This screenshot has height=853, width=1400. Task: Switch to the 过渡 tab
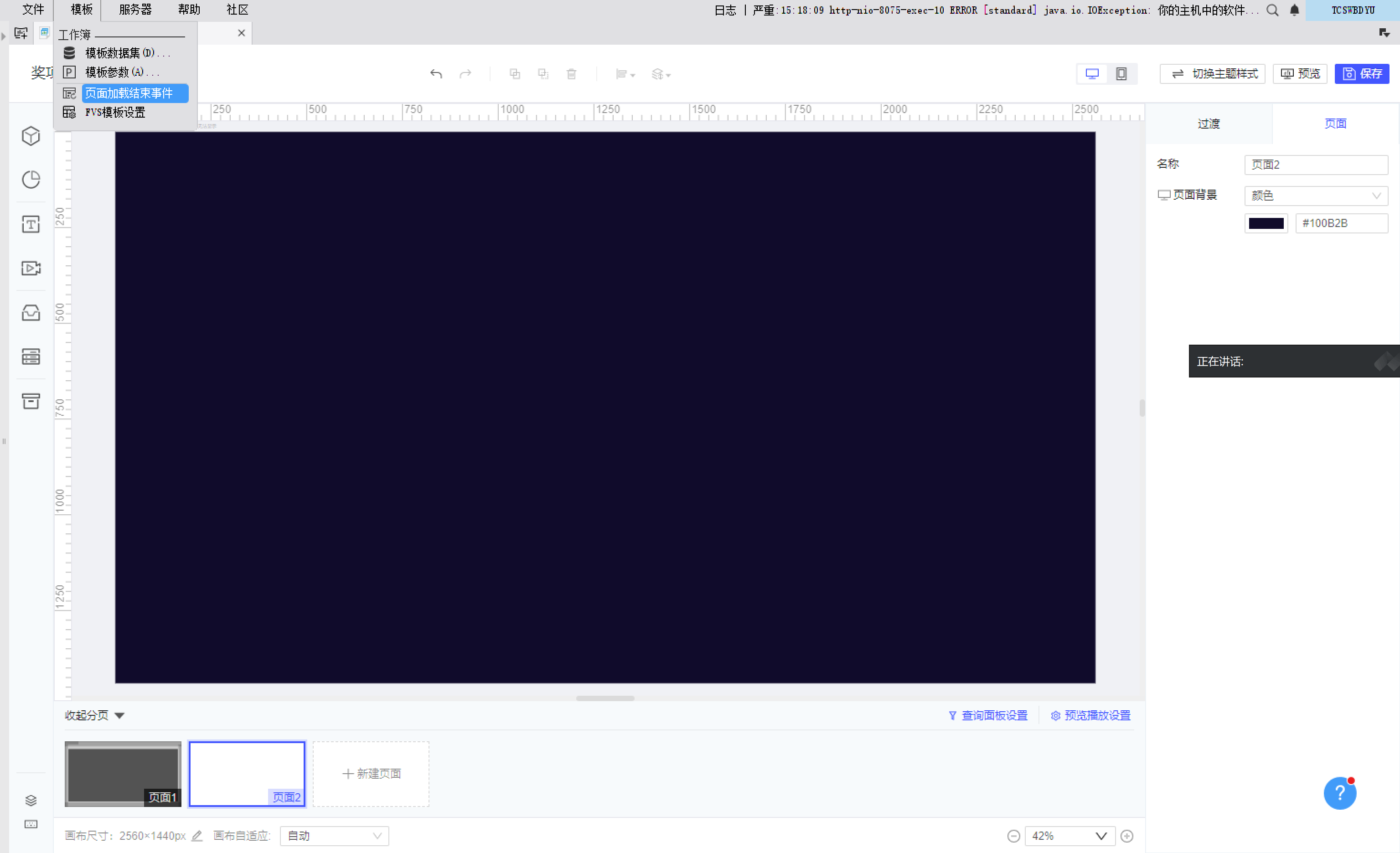pos(1208,124)
